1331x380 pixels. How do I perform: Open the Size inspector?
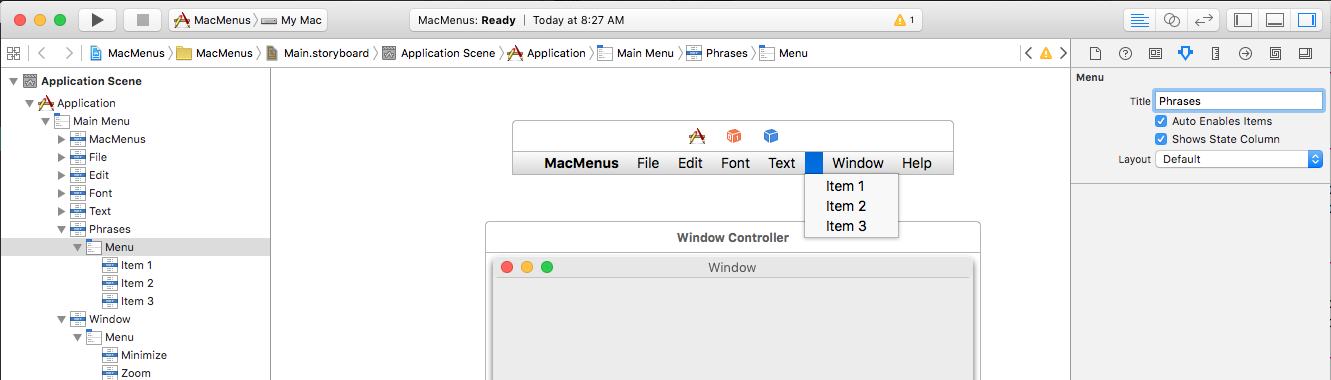tap(1215, 53)
